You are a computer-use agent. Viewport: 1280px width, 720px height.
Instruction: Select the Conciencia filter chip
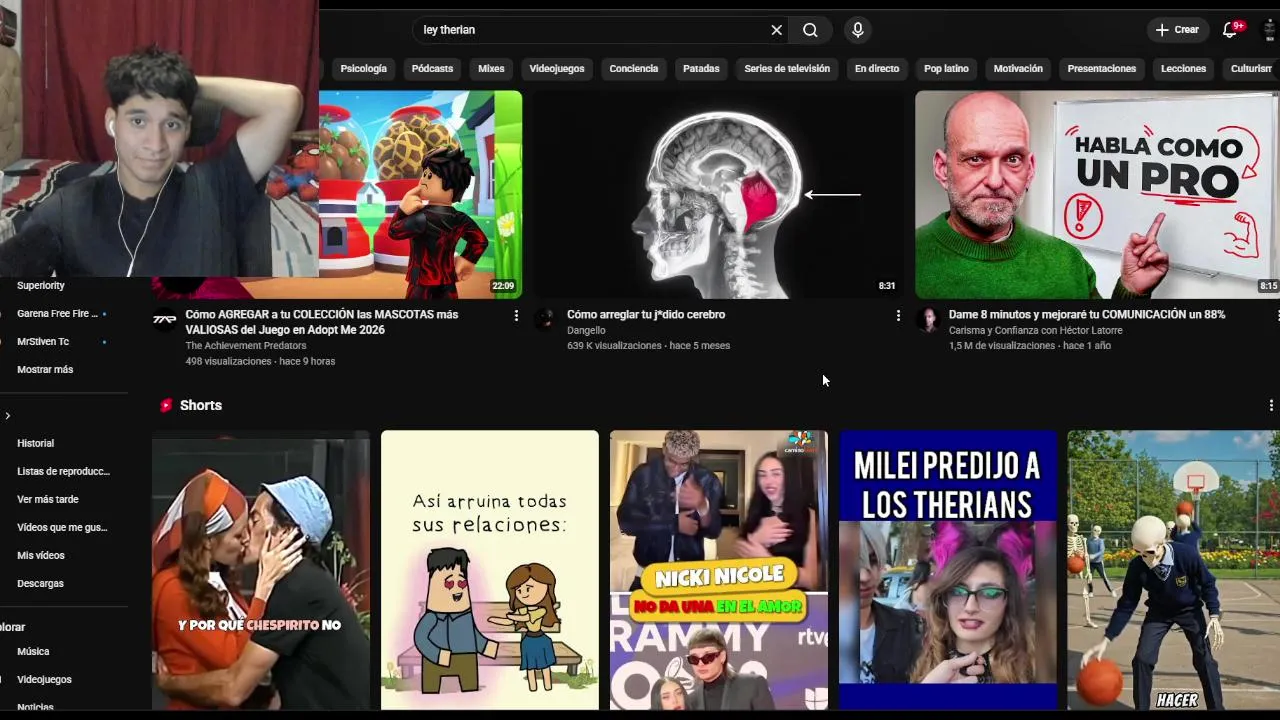(x=634, y=69)
